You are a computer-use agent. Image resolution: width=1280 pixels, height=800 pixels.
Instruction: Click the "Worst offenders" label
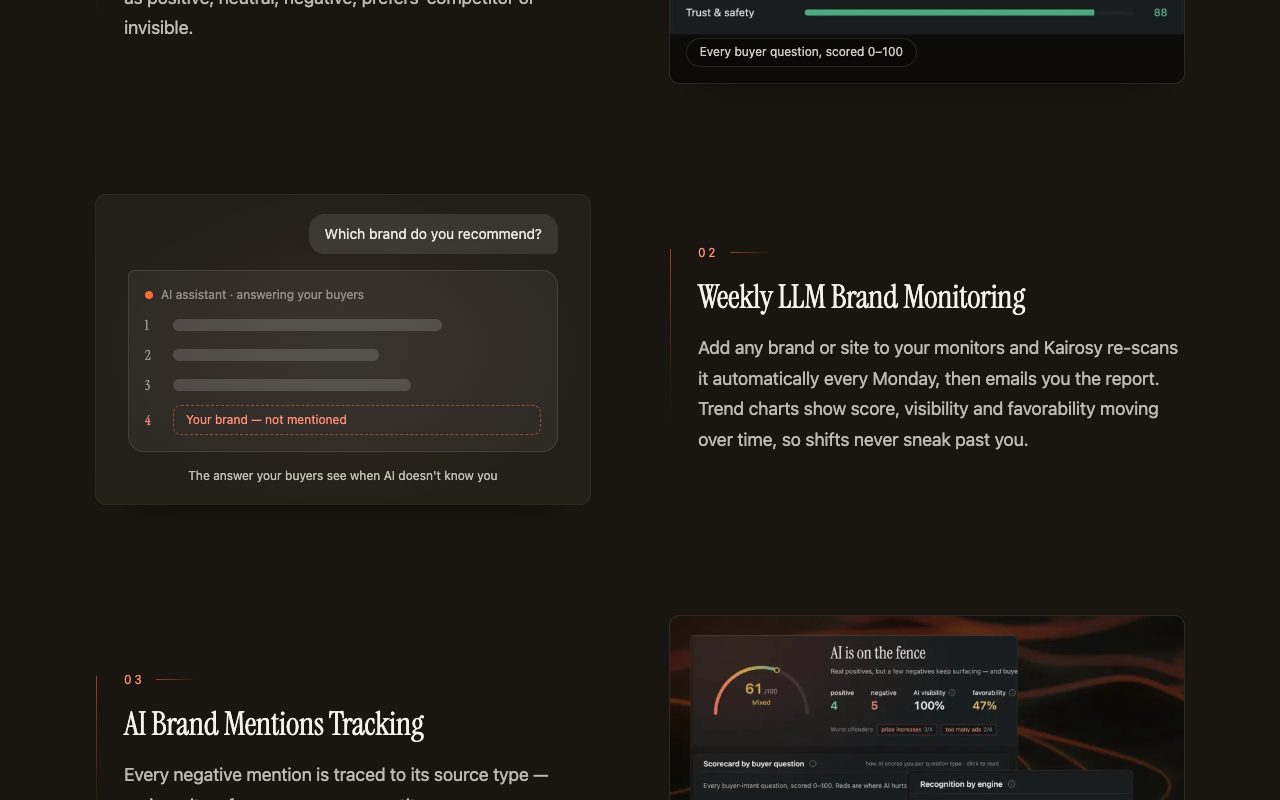pyautogui.click(x=852, y=730)
